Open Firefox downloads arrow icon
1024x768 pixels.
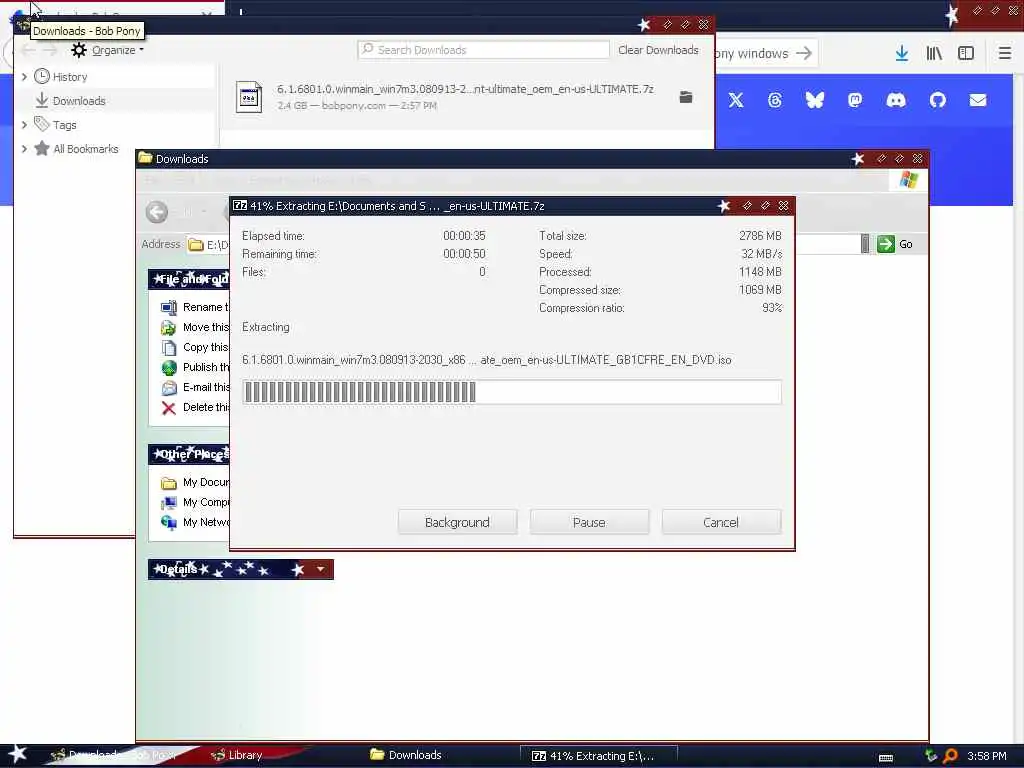[902, 54]
